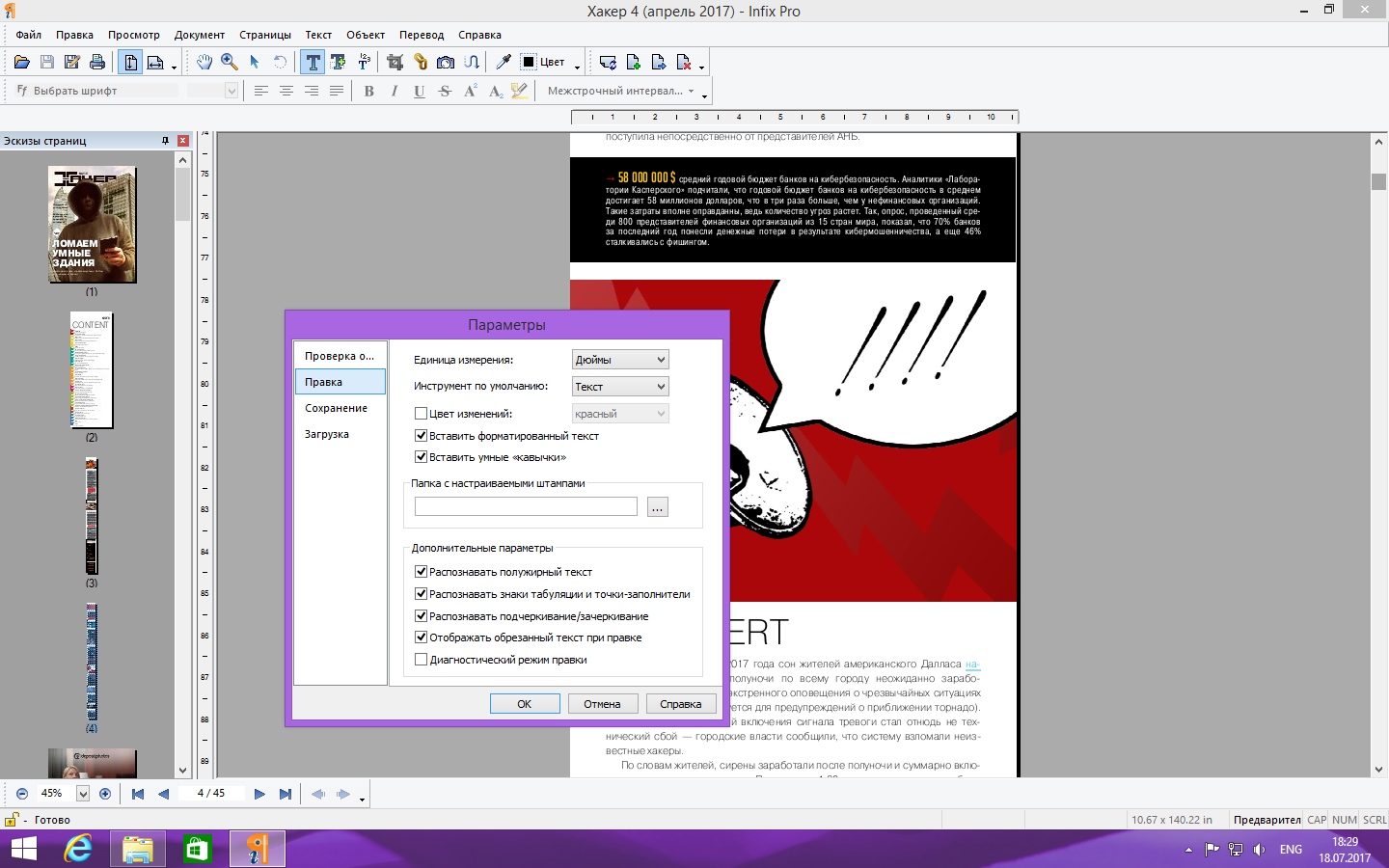Image resolution: width=1389 pixels, height=868 pixels.
Task: Apply superscript formatting icon
Action: (470, 91)
